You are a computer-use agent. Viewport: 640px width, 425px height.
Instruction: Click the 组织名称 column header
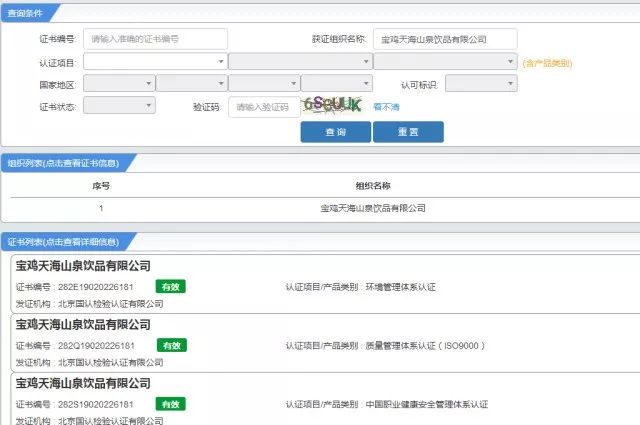tap(373, 186)
